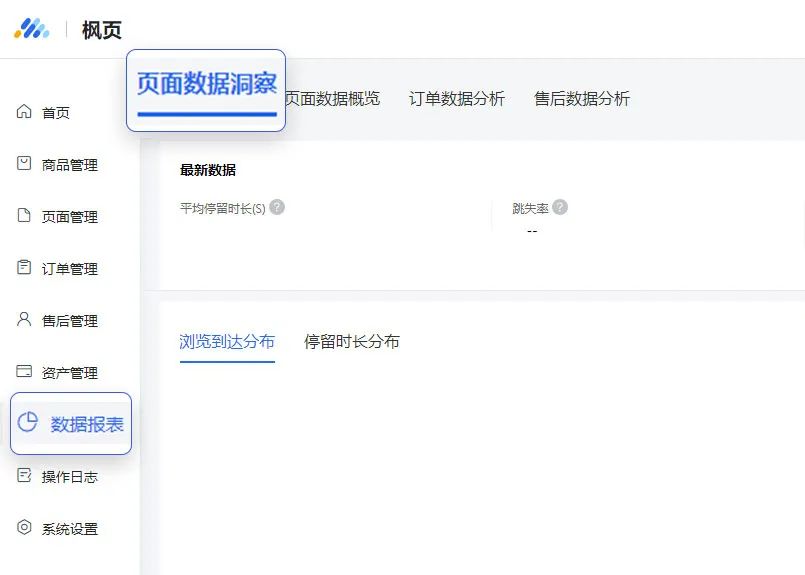Image resolution: width=805 pixels, height=575 pixels.
Task: Select the 停留时长分布 tab
Action: coord(352,341)
